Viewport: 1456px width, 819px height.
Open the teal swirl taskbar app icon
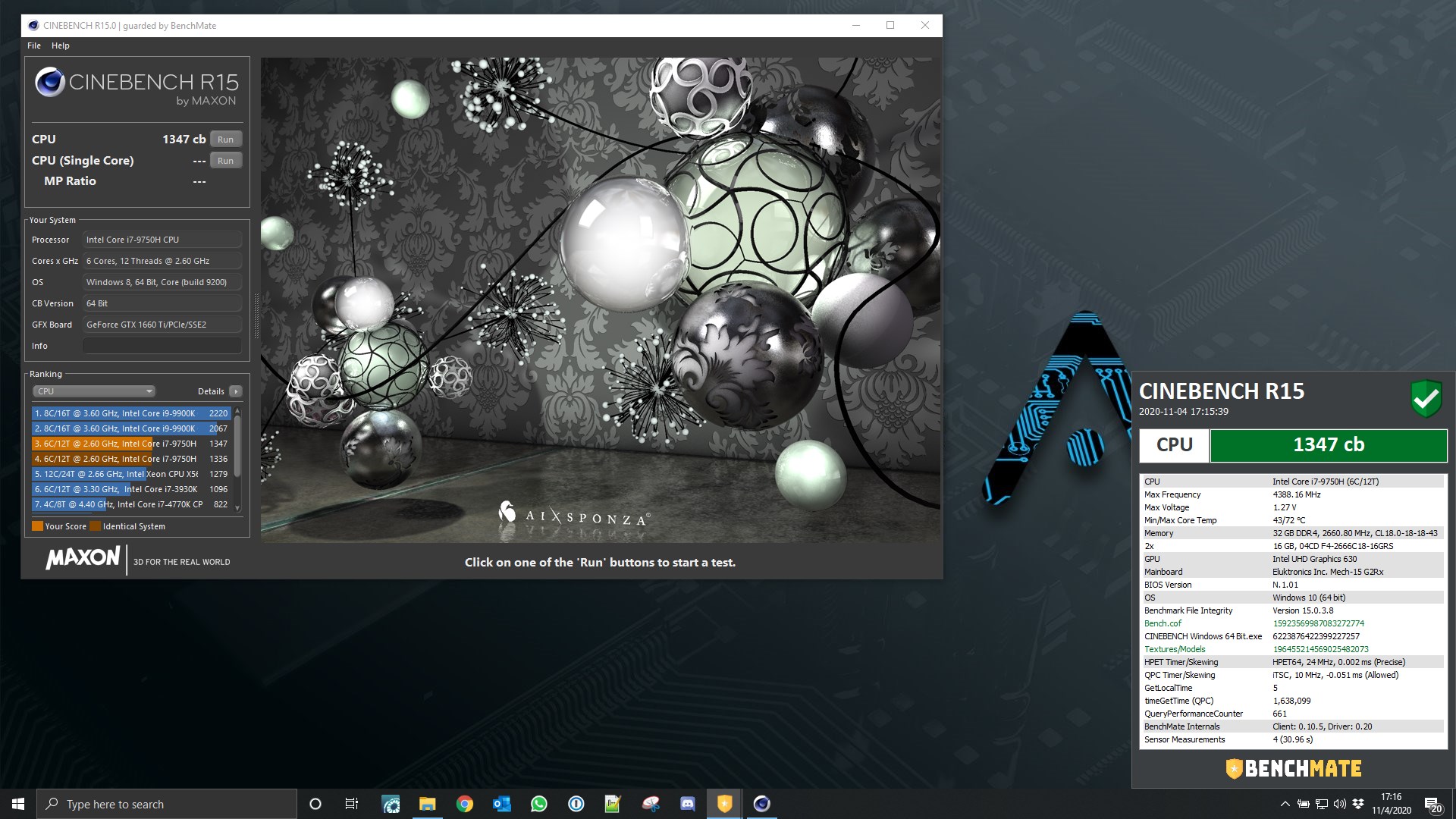[391, 804]
